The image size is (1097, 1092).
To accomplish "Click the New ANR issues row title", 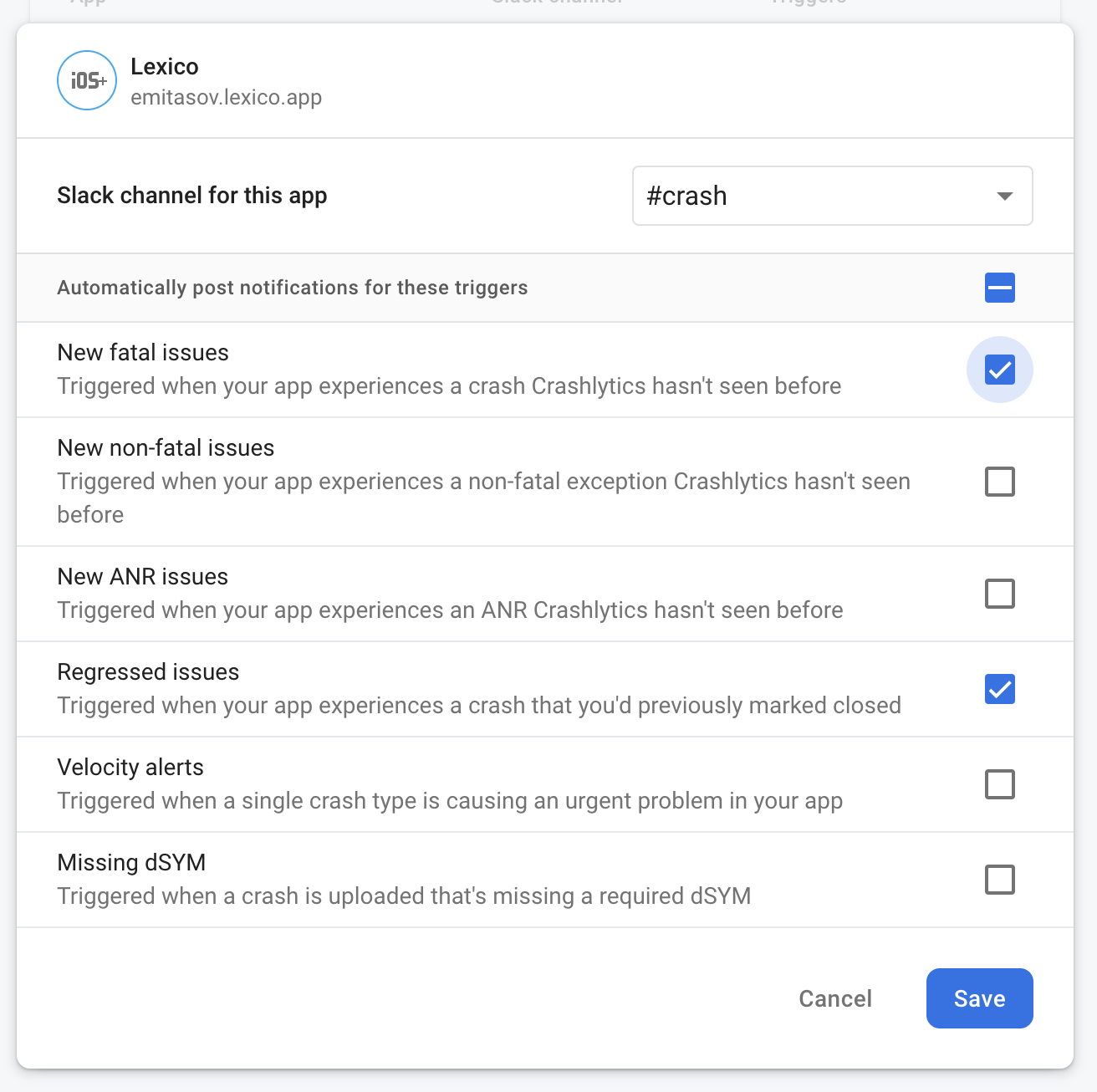I will [142, 577].
